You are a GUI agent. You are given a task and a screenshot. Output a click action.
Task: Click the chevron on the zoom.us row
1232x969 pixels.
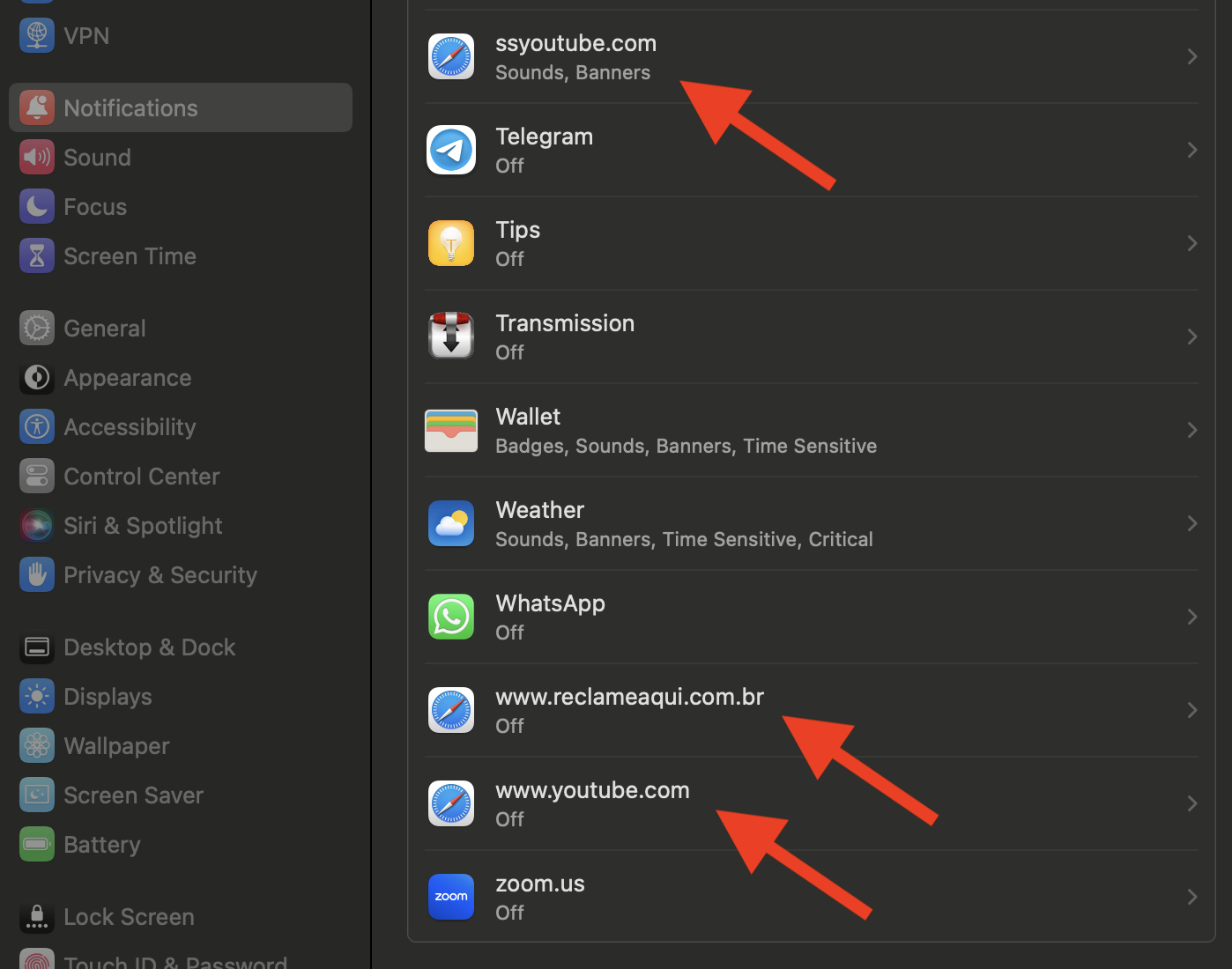click(1192, 897)
